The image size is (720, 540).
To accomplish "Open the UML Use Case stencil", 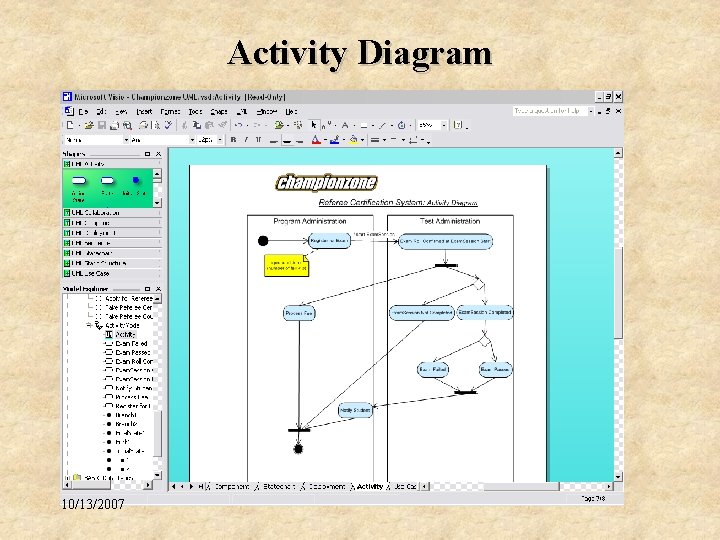I will coord(112,273).
